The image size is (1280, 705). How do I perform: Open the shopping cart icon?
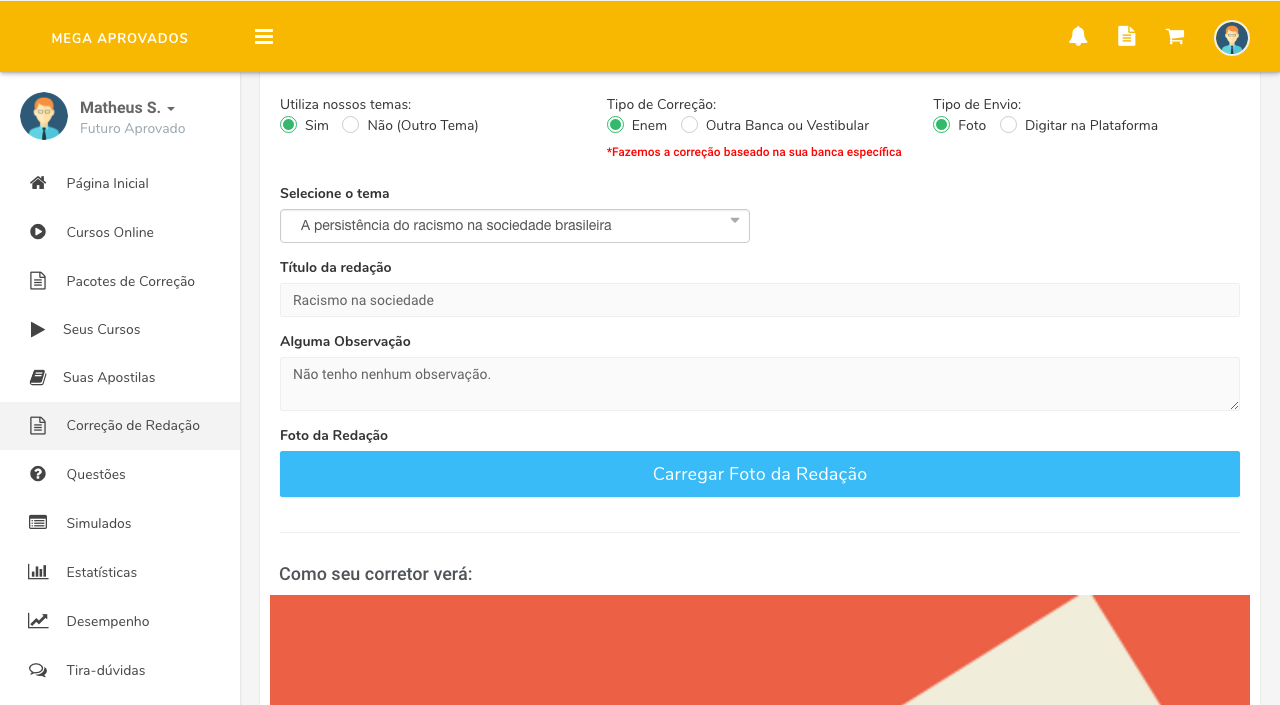[x=1175, y=37]
